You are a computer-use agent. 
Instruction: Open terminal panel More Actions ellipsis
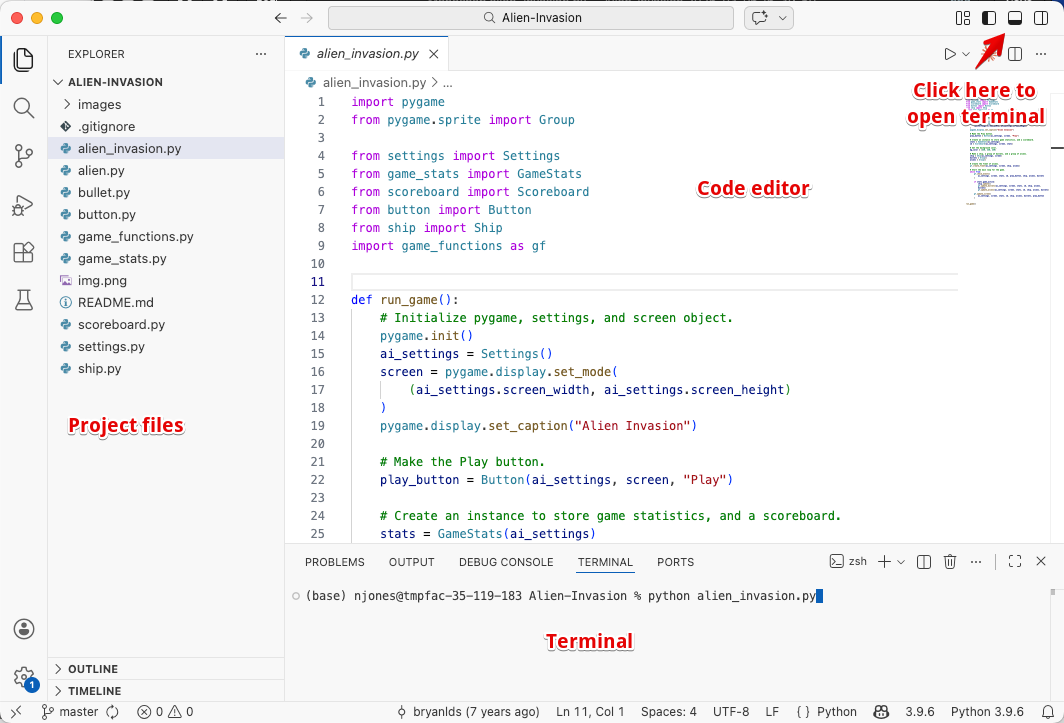pyautogui.click(x=976, y=561)
